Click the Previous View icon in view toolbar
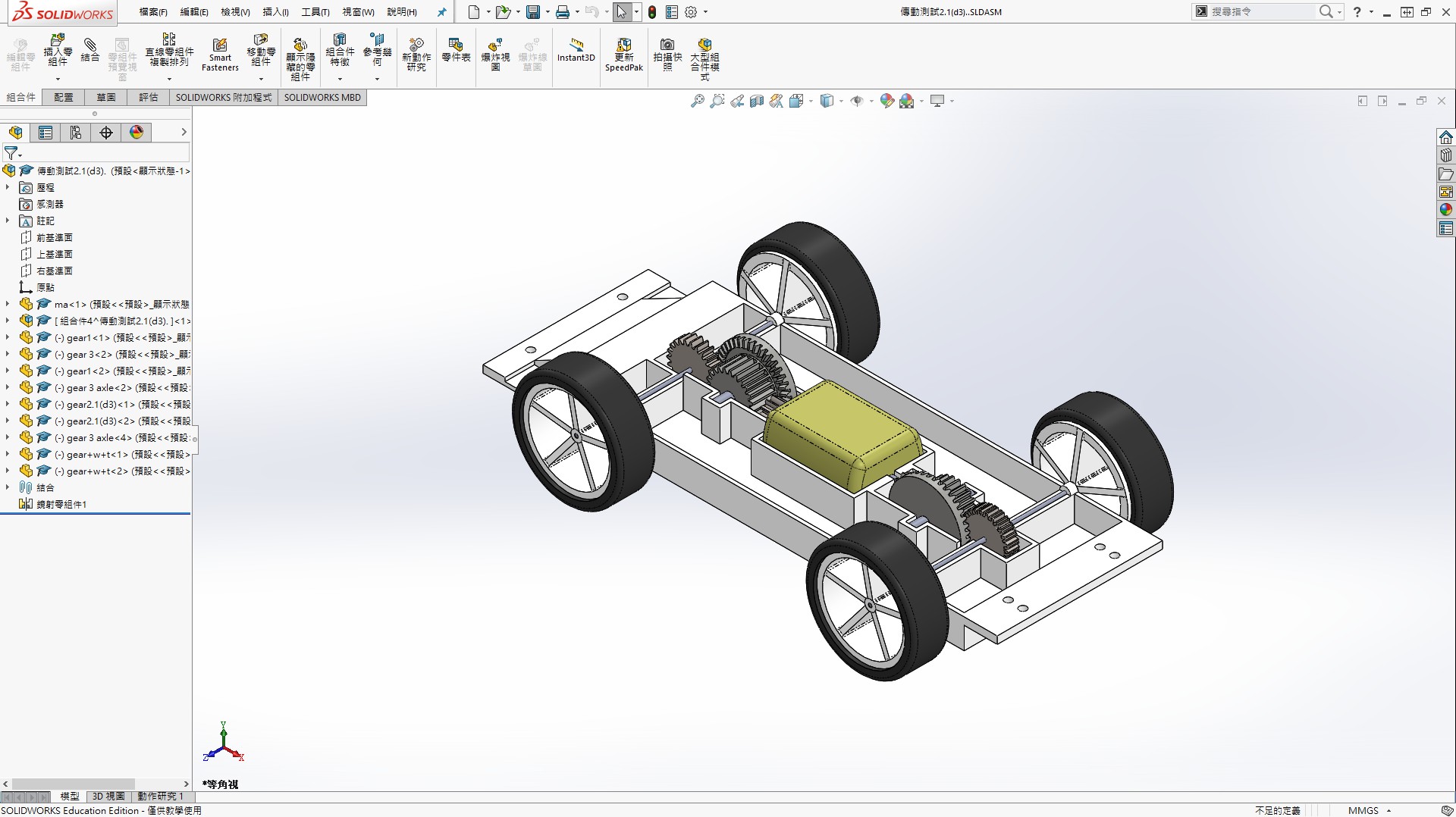This screenshot has height=817, width=1456. pyautogui.click(x=737, y=101)
